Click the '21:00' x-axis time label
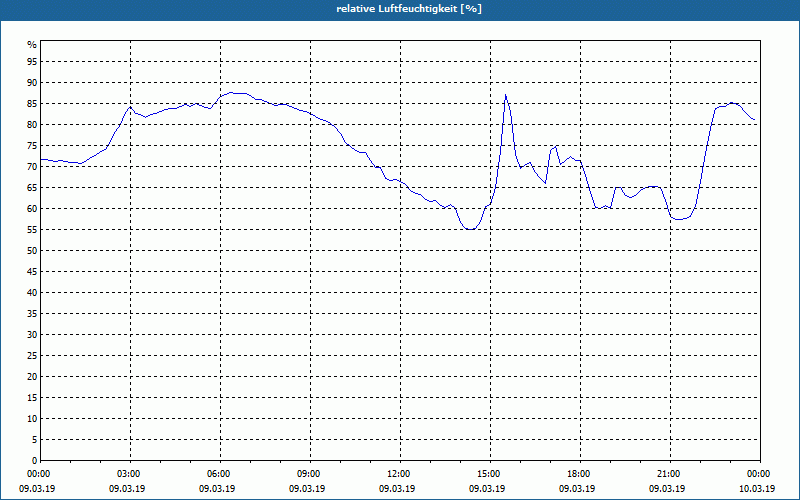The height and width of the screenshot is (500, 800). tap(669, 474)
